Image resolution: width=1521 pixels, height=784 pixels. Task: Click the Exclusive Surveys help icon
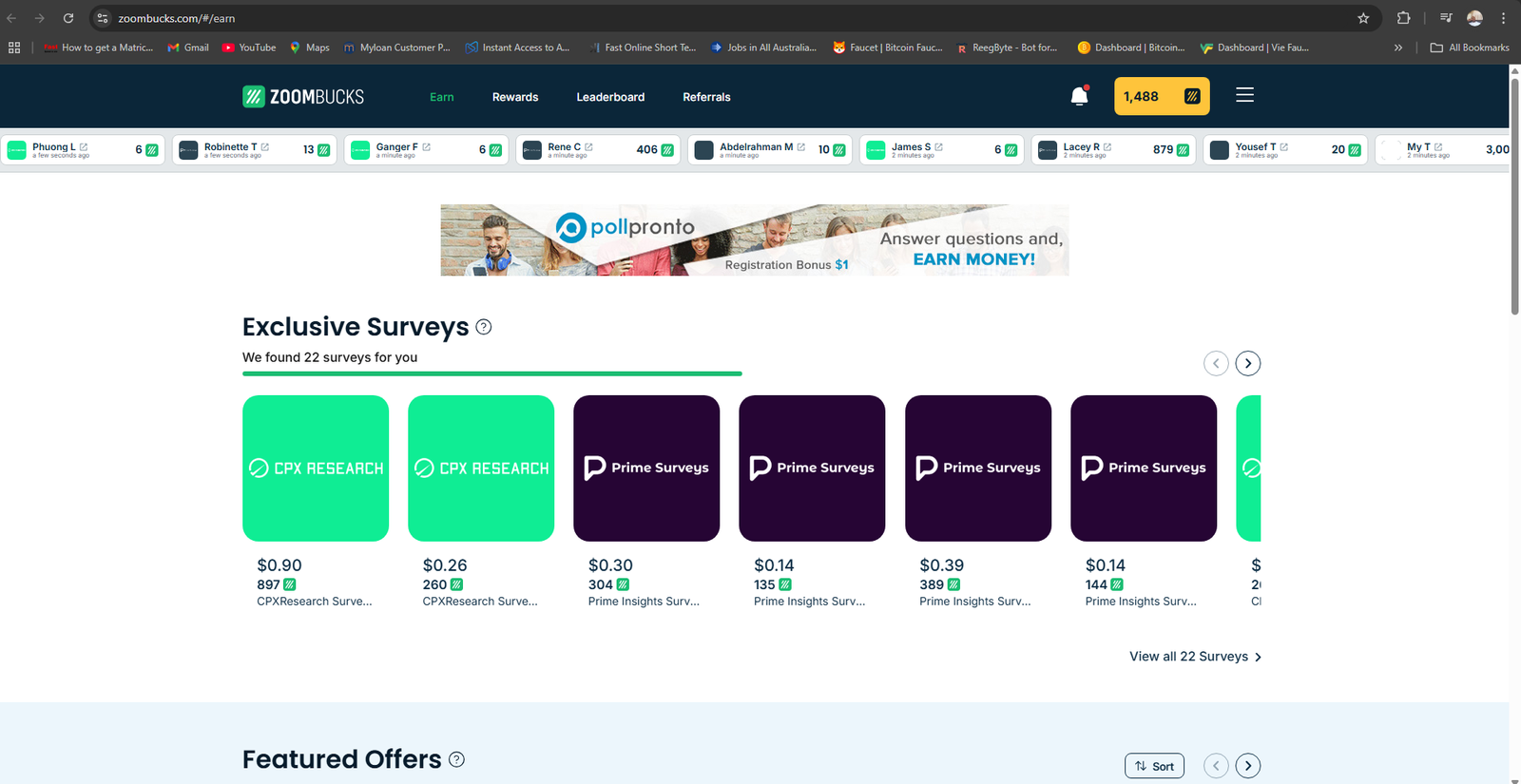[x=483, y=327]
